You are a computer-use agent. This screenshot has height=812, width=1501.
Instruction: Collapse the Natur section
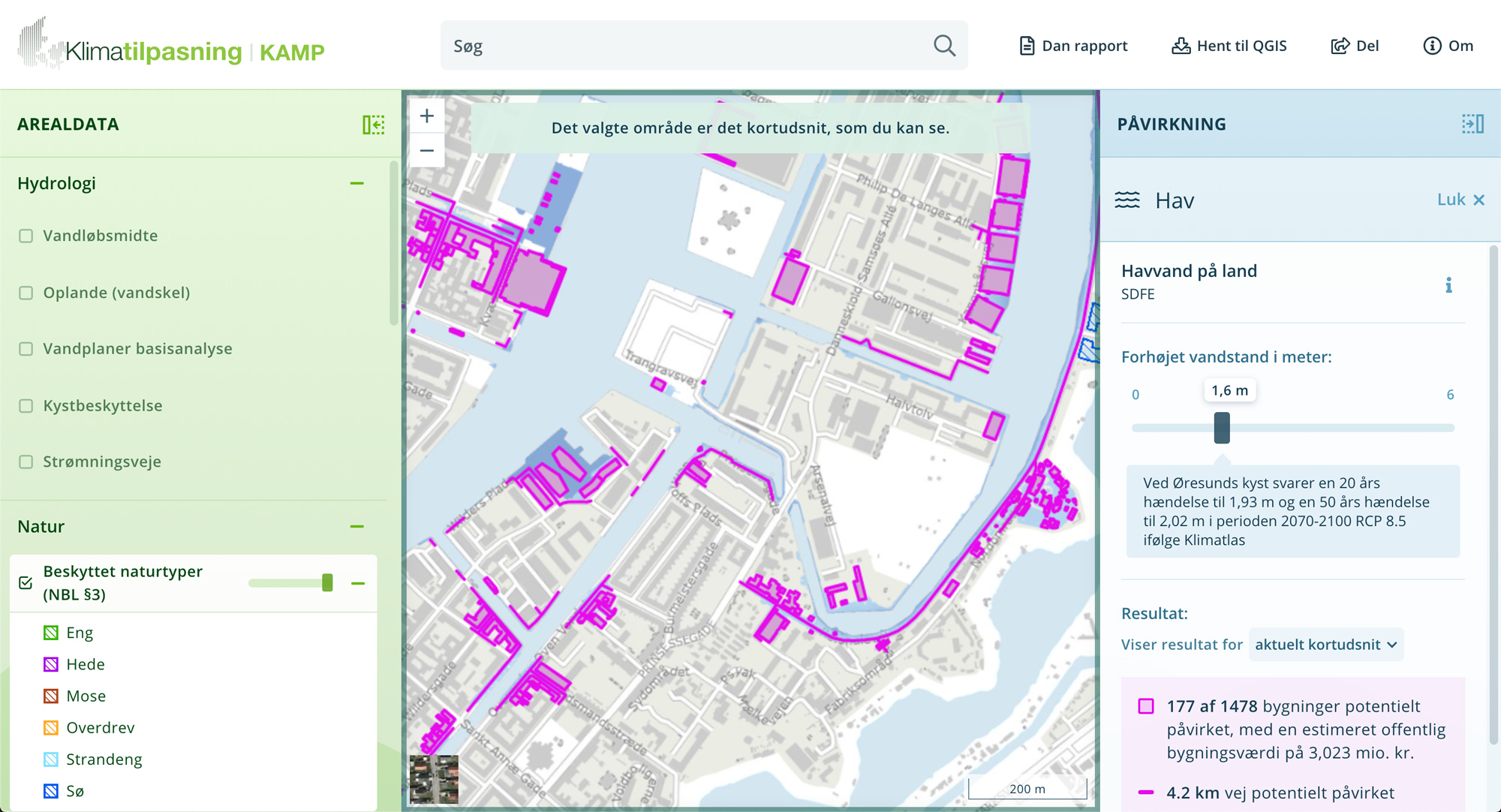click(356, 527)
